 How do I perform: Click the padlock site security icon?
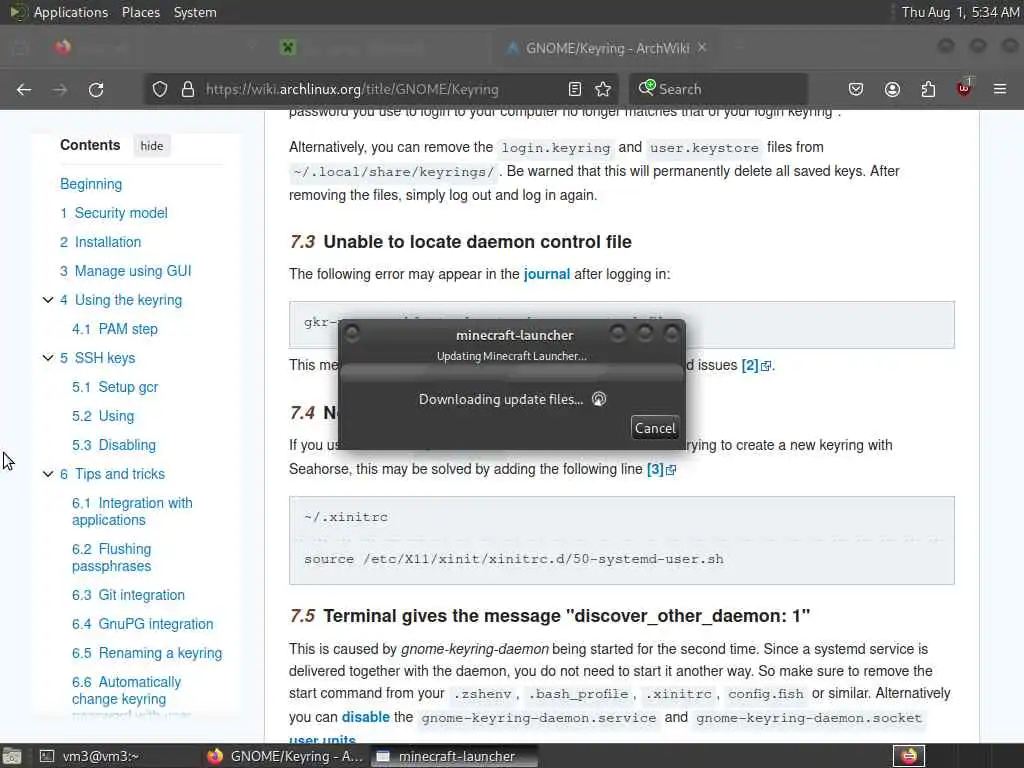click(188, 89)
